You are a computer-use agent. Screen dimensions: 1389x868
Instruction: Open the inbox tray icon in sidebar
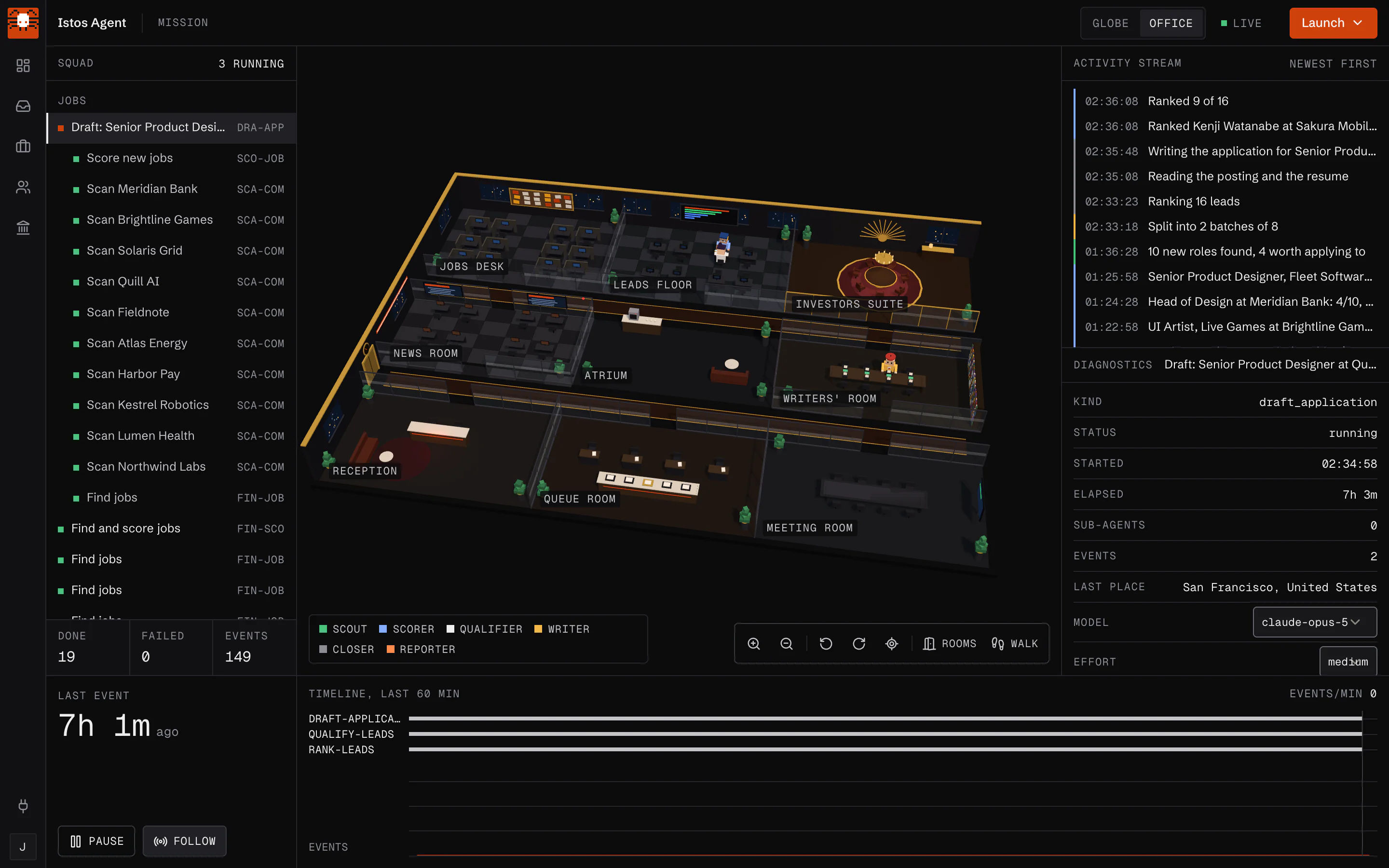[23, 106]
